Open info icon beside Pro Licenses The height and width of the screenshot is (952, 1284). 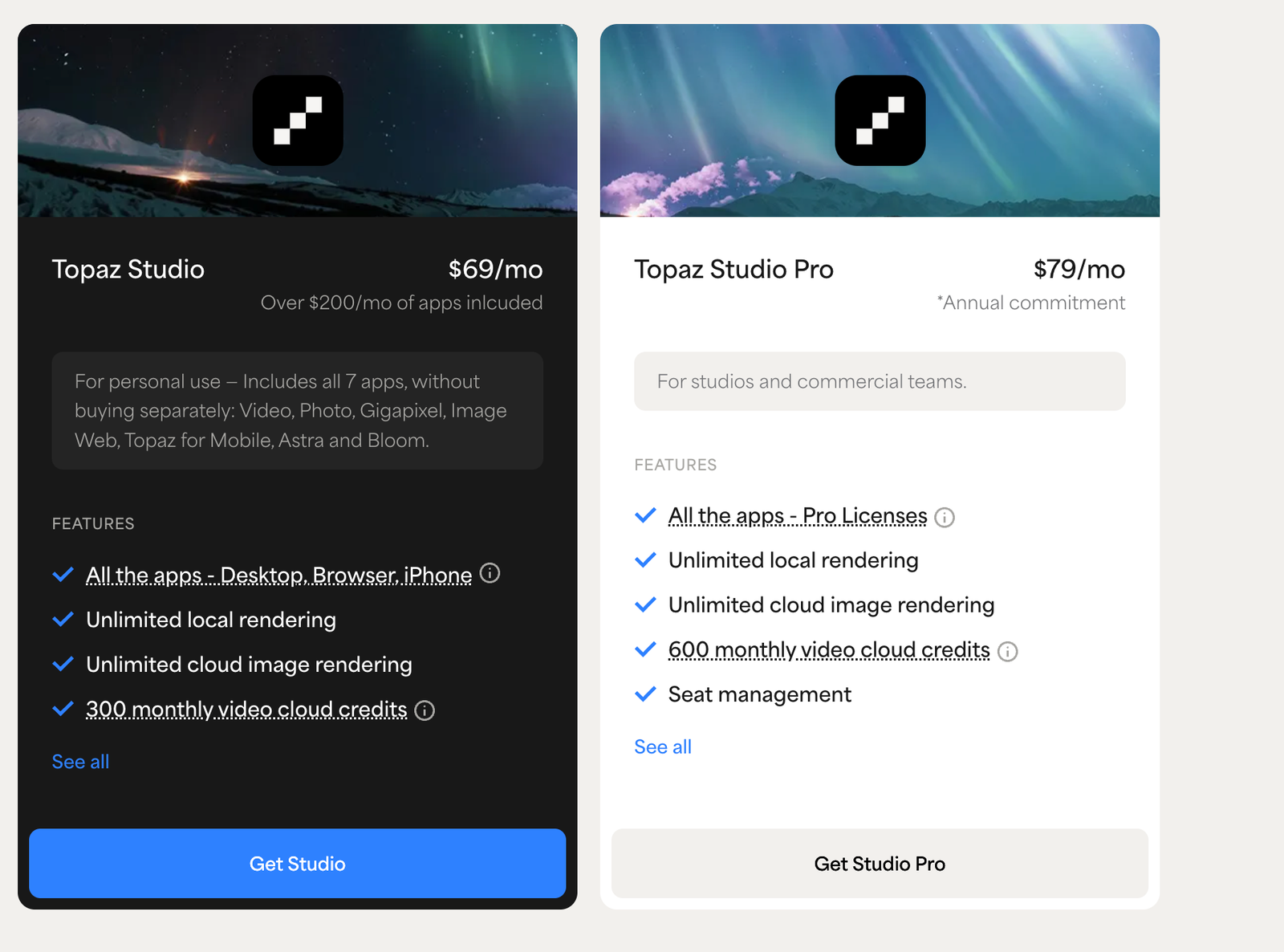pyautogui.click(x=945, y=517)
